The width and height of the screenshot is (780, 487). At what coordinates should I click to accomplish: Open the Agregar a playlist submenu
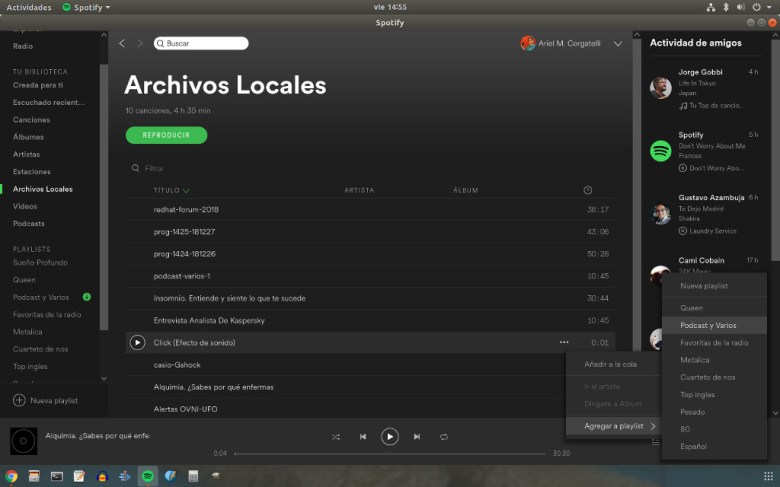613,426
